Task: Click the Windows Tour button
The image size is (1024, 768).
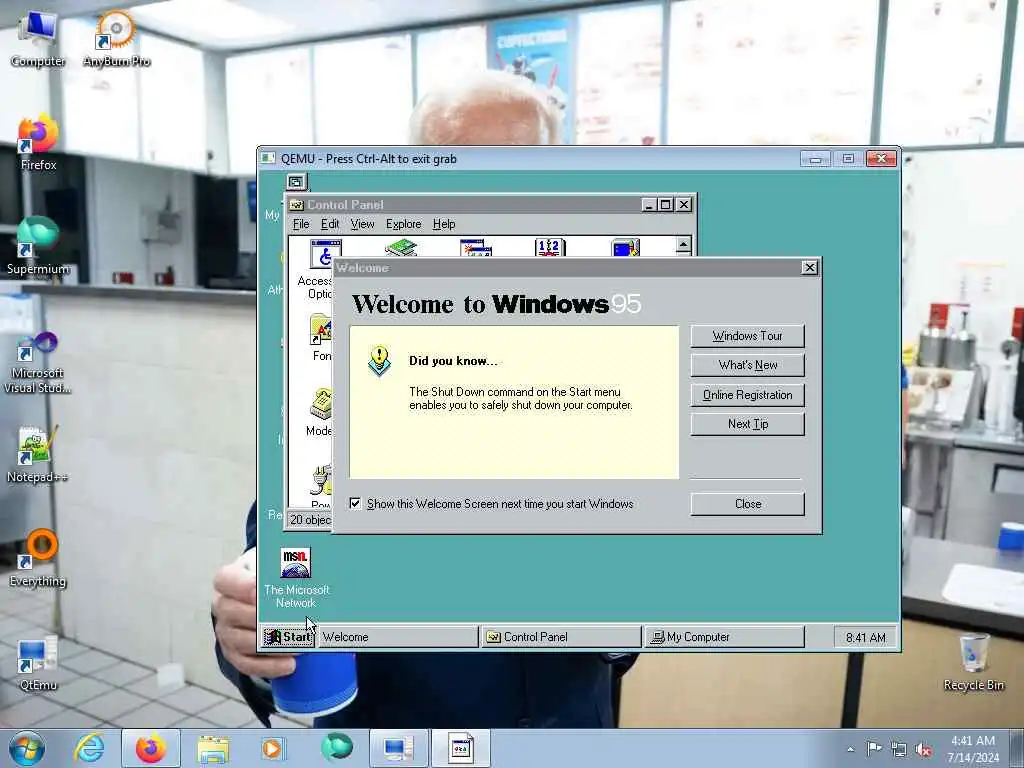Action: 748,336
